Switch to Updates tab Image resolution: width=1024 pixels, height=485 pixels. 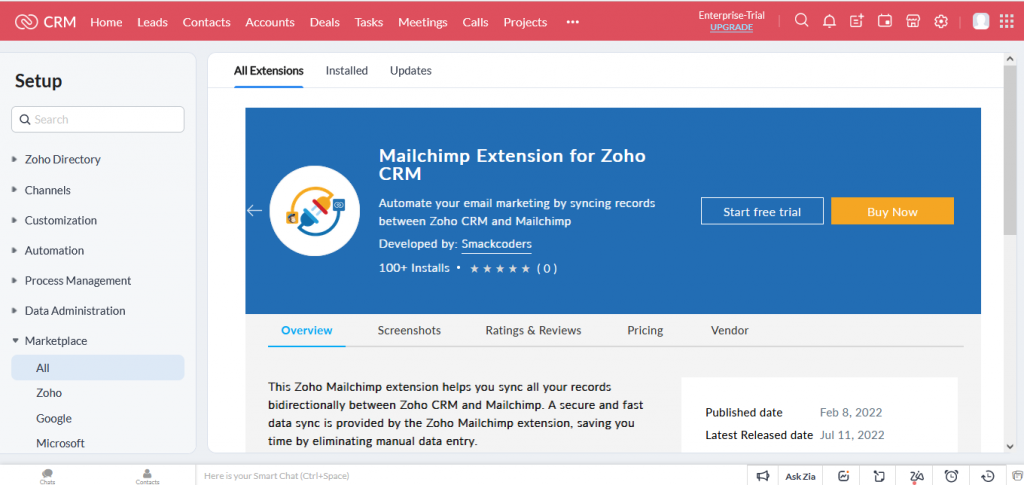411,70
